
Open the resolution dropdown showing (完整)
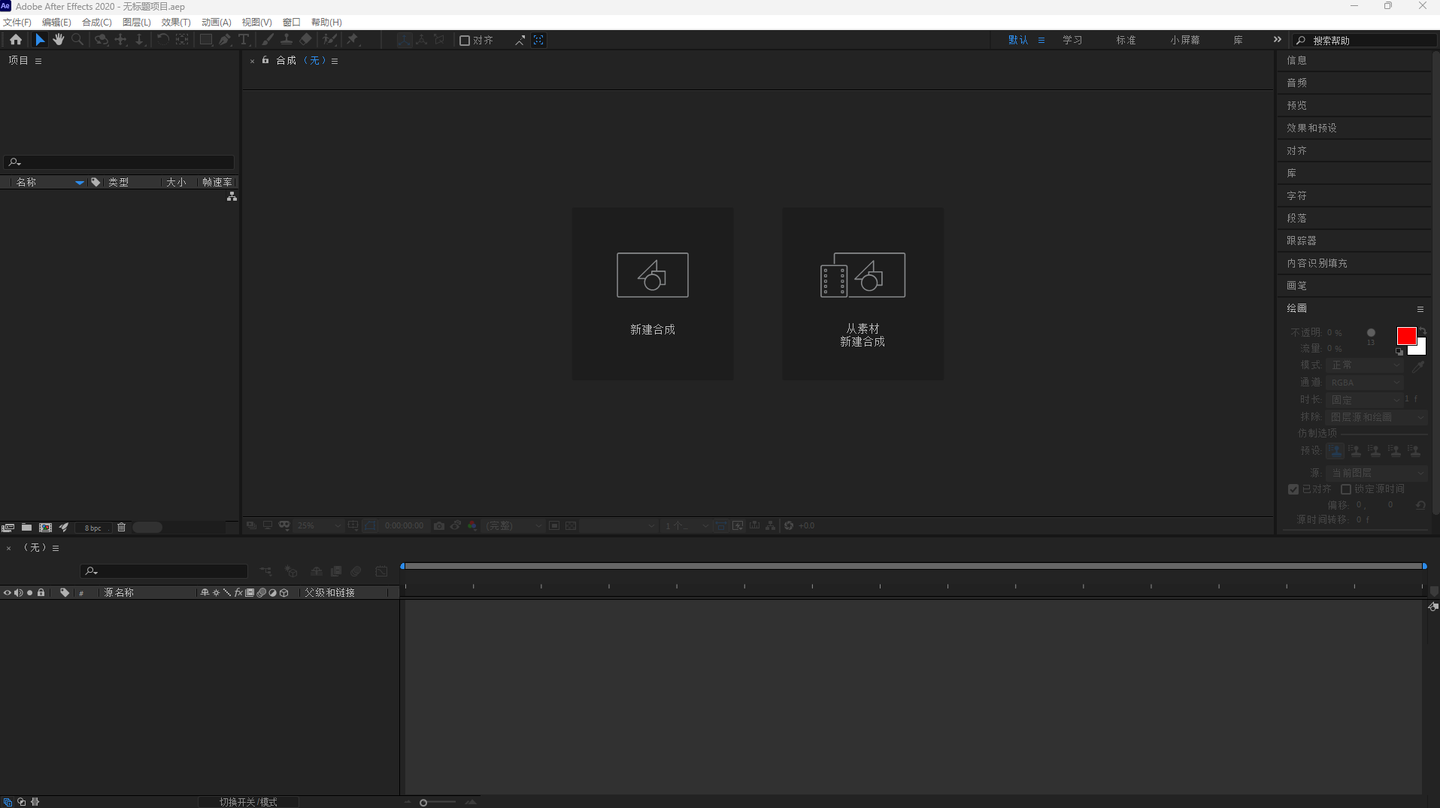click(513, 526)
